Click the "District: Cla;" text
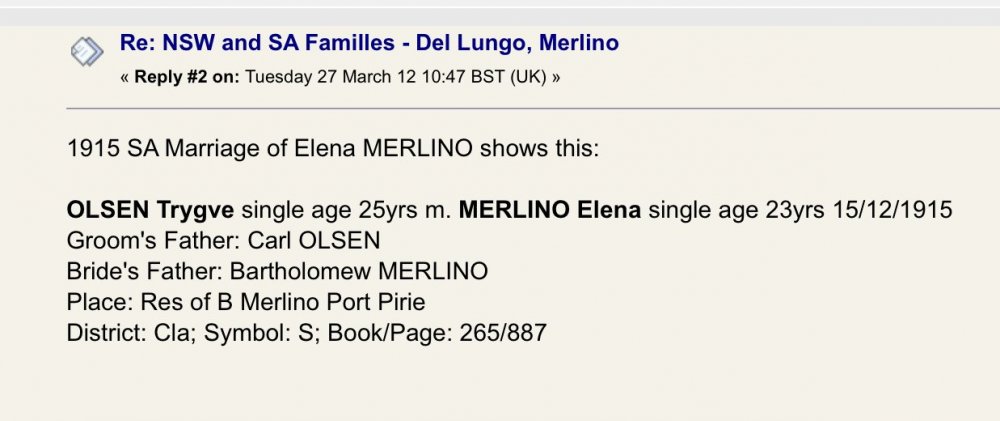The image size is (1000, 421). tap(131, 332)
